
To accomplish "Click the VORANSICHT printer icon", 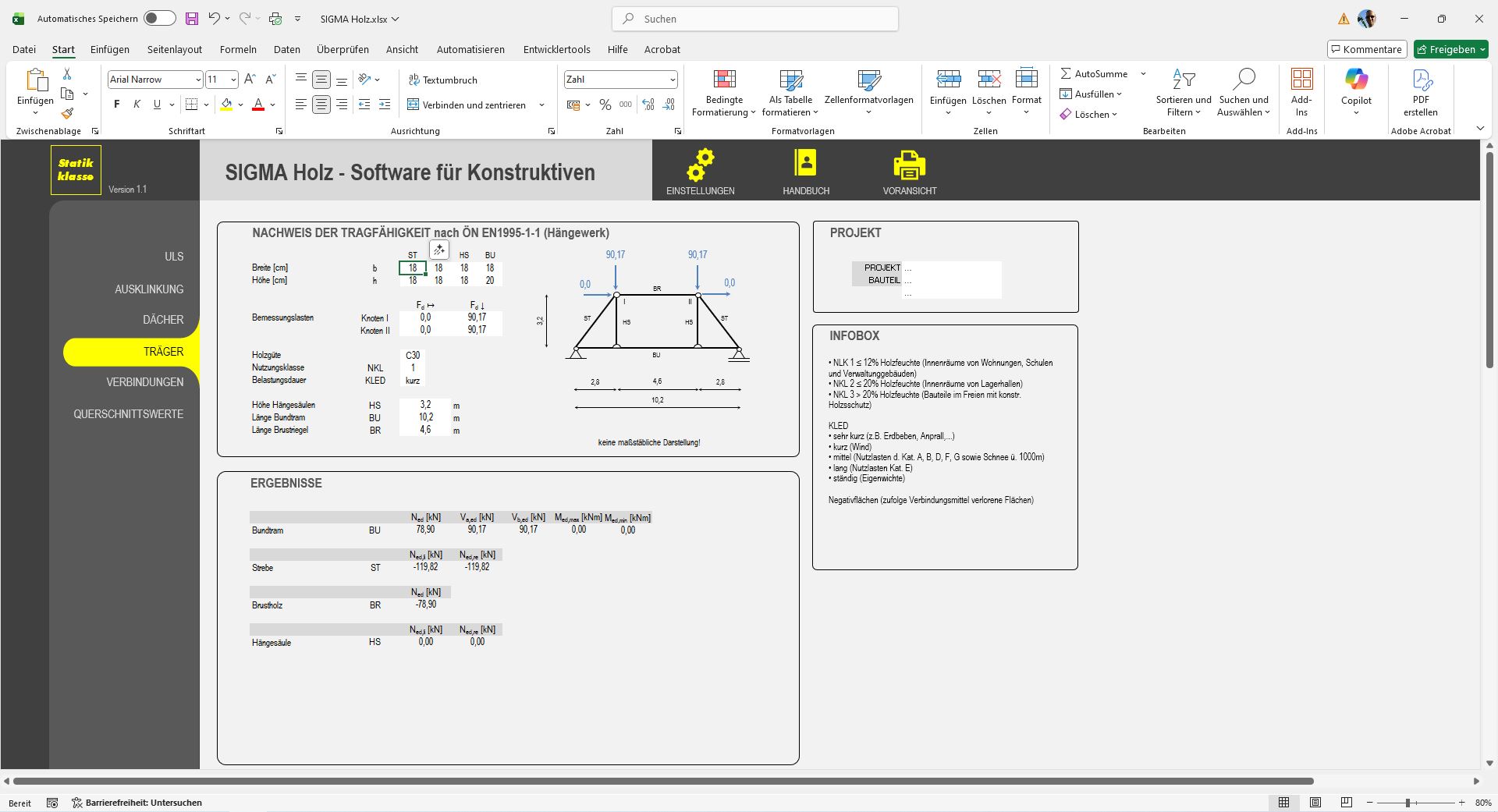I will (x=909, y=165).
